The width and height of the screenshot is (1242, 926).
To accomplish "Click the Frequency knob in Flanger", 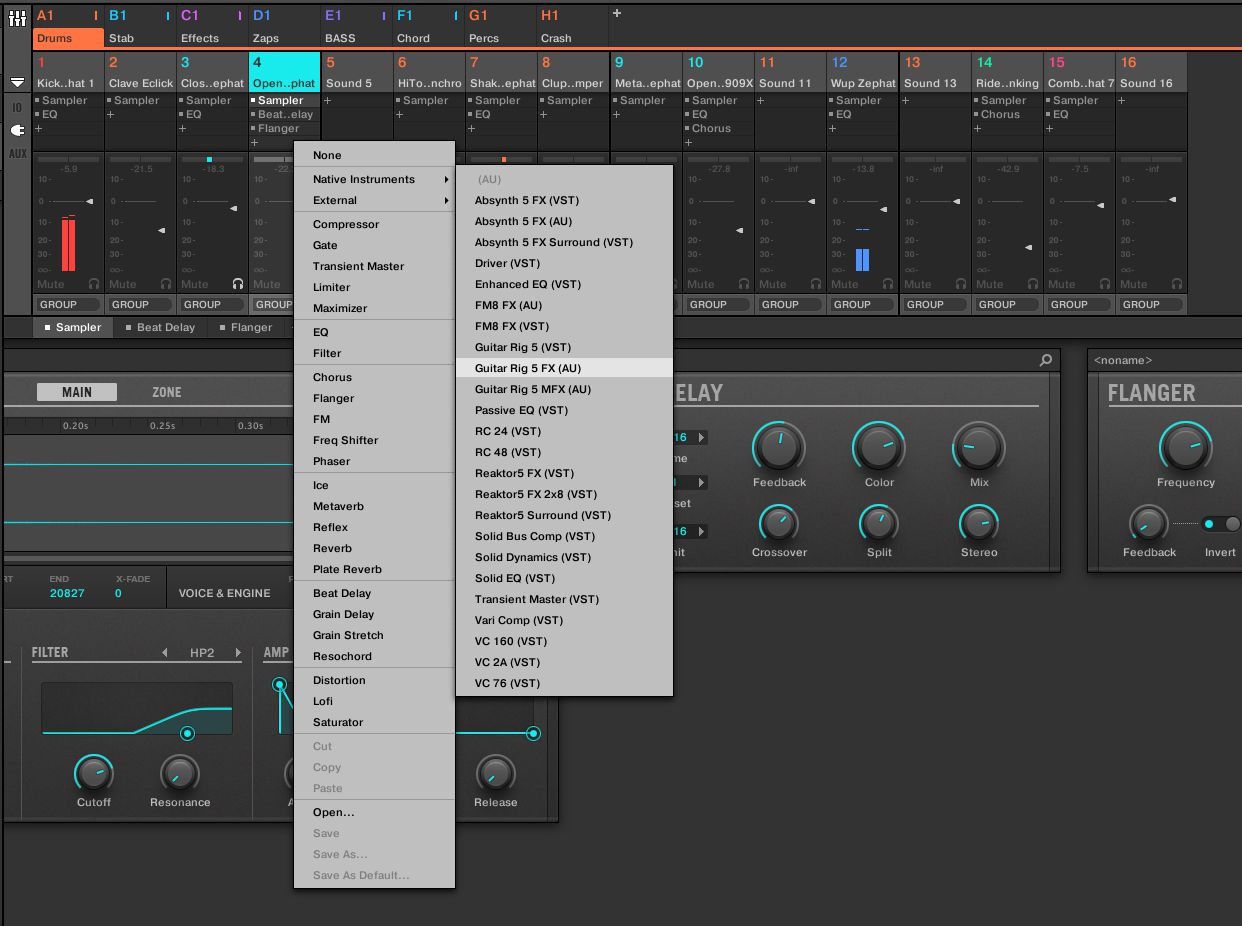I will pos(1185,447).
